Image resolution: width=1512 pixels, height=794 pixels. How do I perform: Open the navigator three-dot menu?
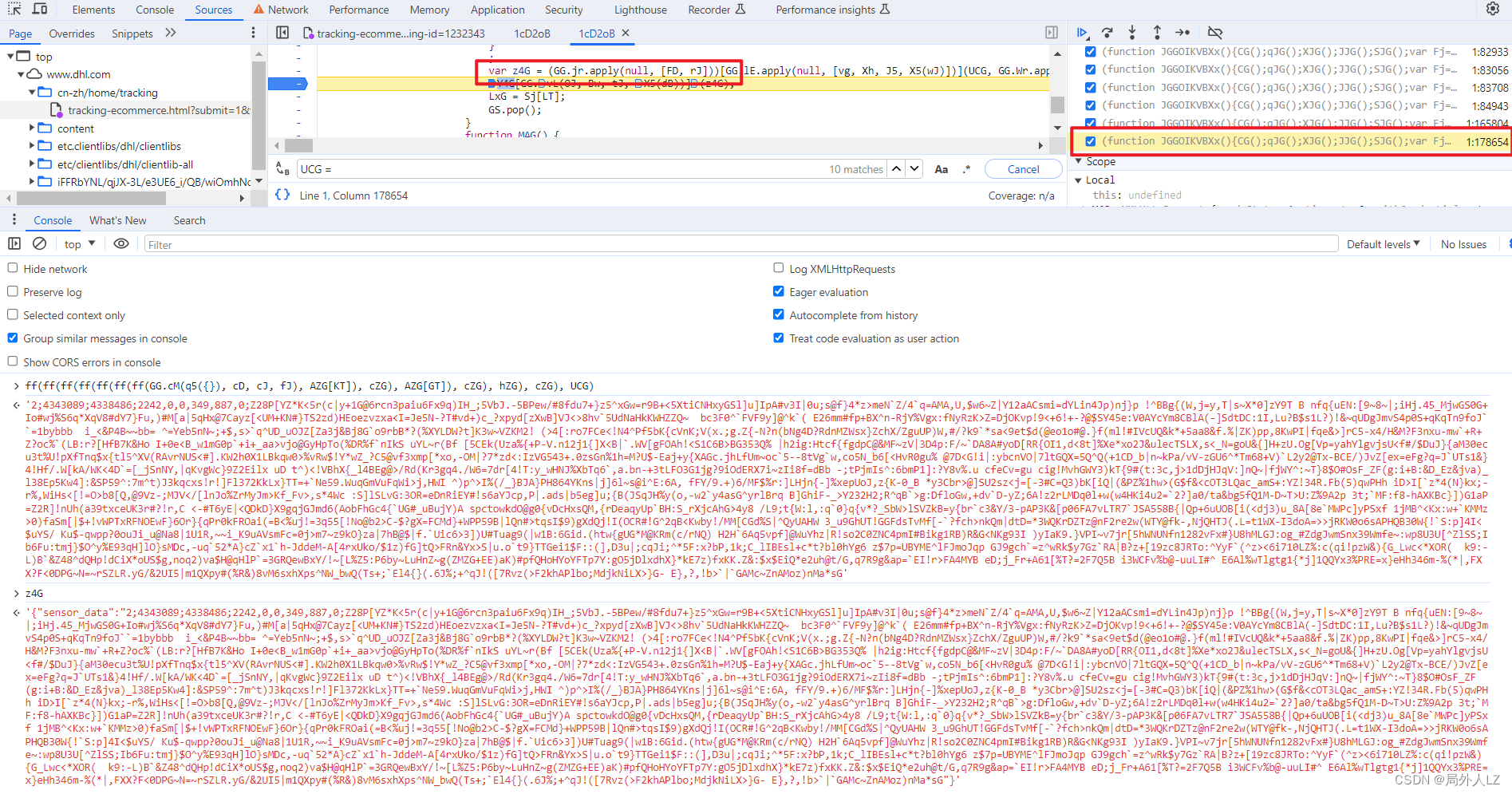254,33
